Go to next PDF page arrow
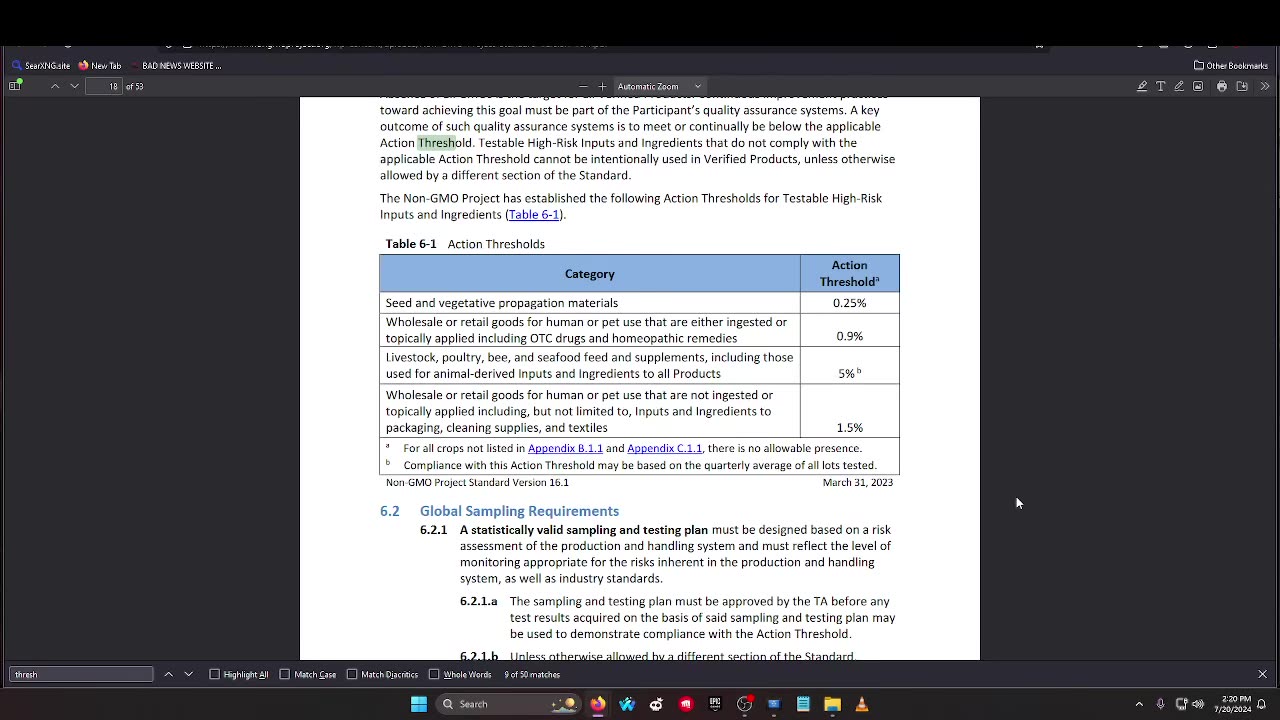 [x=74, y=86]
